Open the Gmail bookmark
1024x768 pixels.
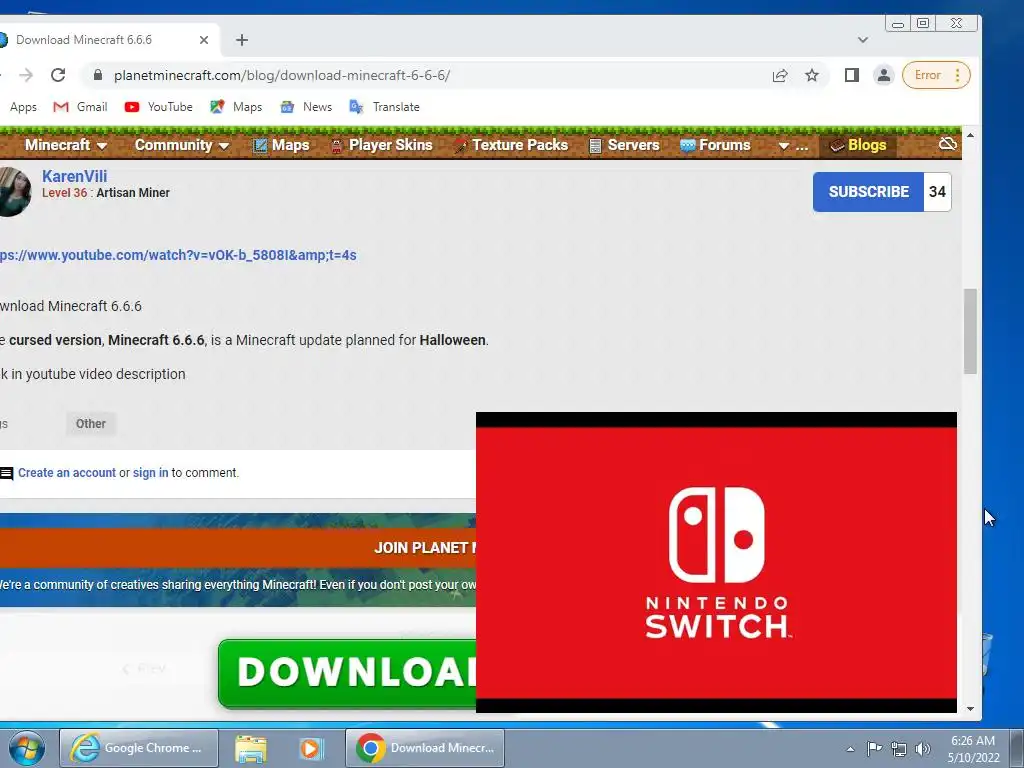[80, 107]
